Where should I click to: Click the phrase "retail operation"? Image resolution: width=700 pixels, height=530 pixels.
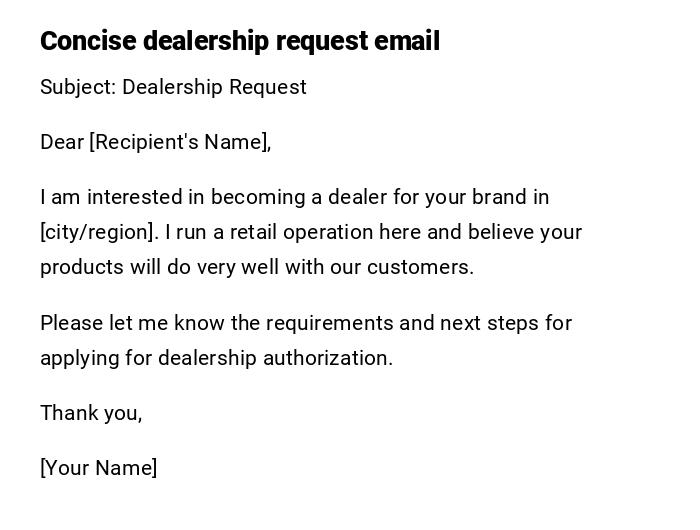tap(295, 232)
